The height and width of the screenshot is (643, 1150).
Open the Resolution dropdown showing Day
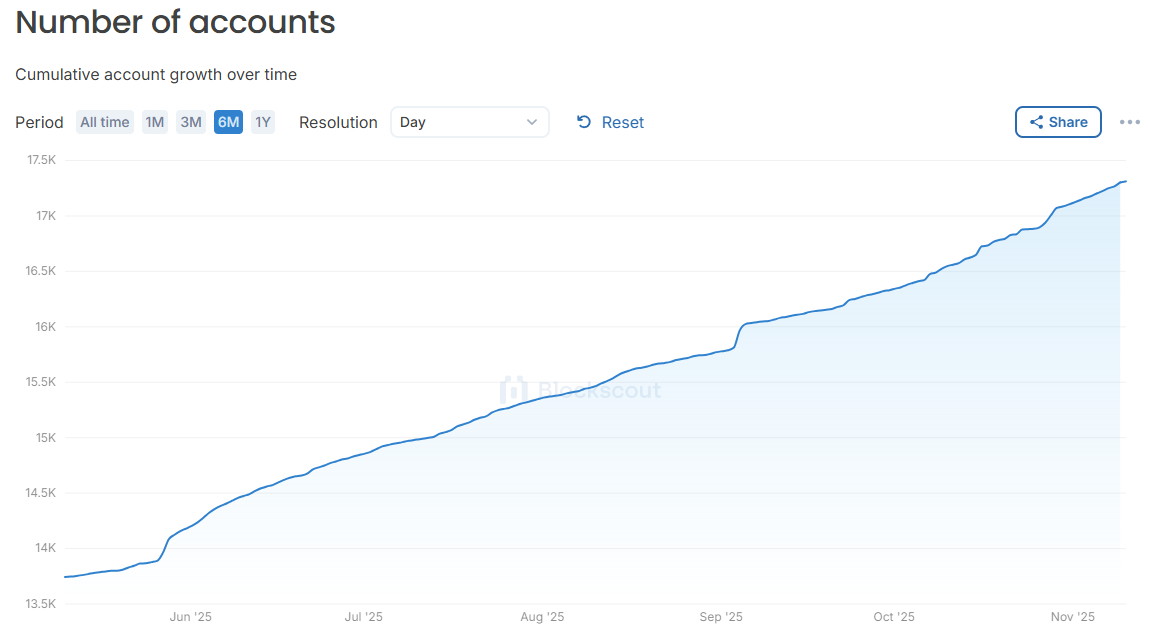click(470, 121)
